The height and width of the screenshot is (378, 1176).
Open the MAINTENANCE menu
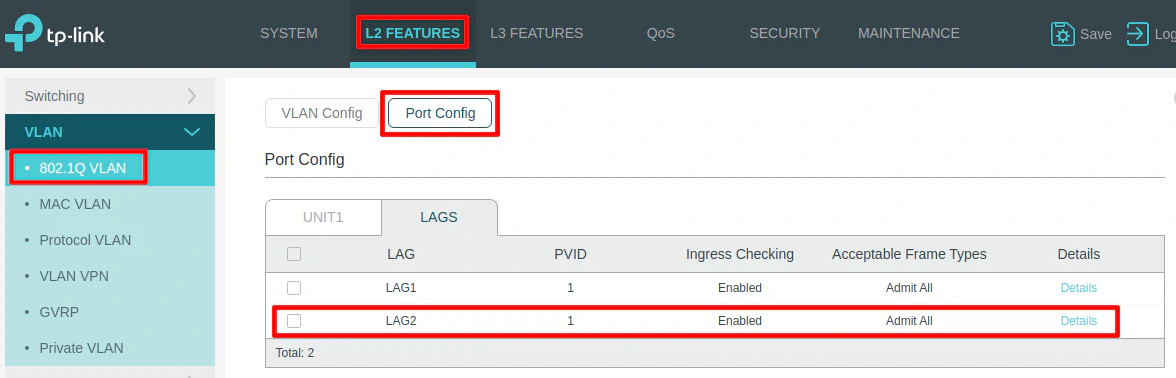point(909,34)
